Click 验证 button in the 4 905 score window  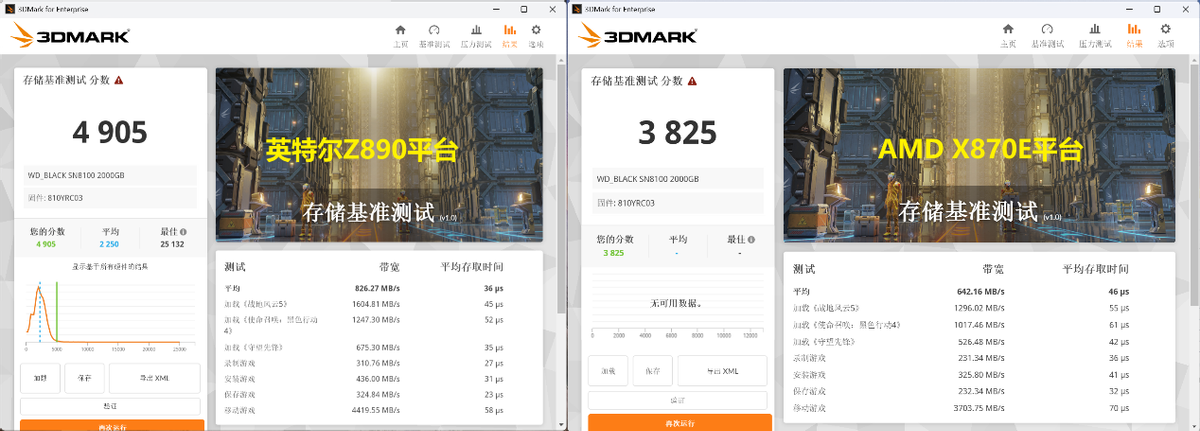point(110,406)
